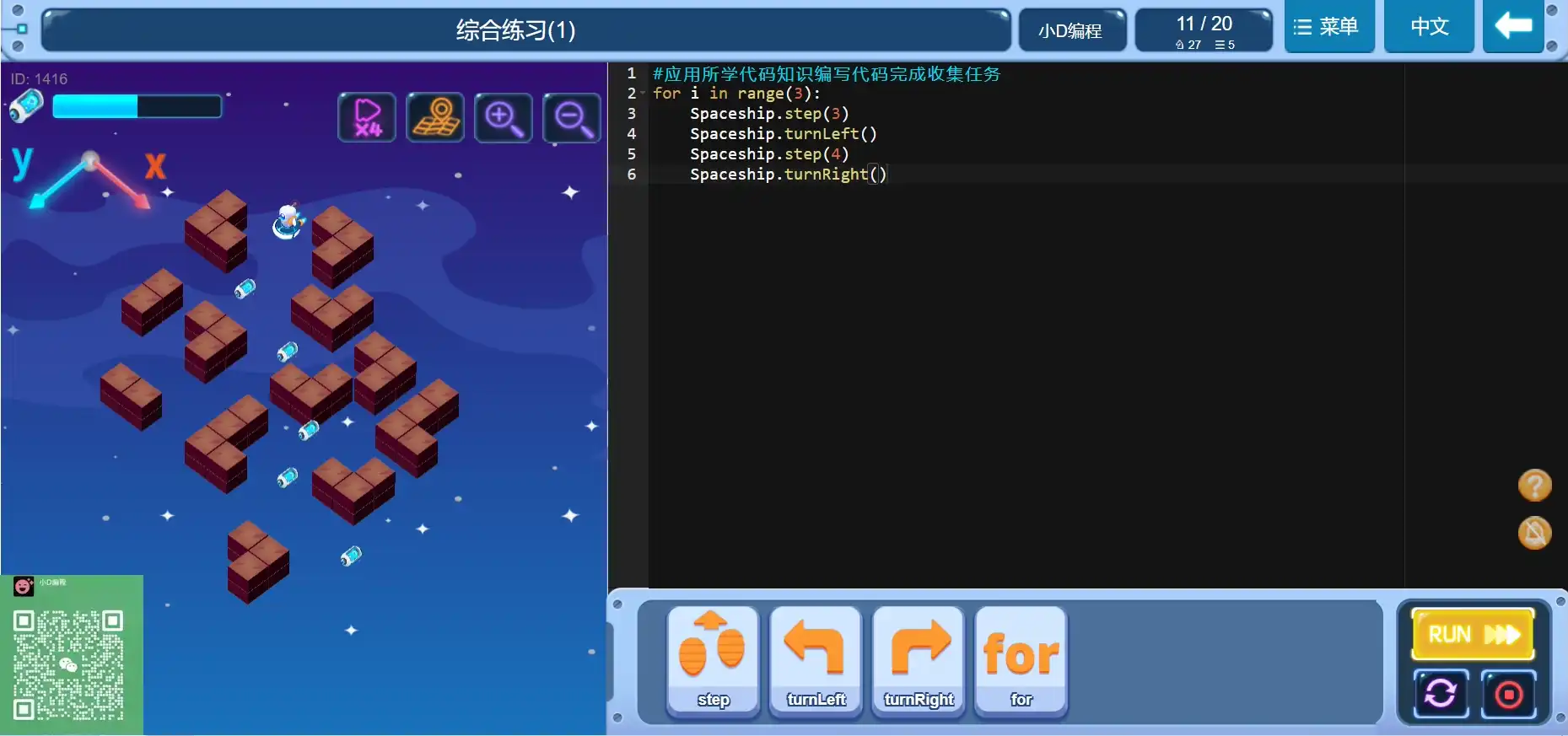
Task: Collapse the for loop fold arrow on line 2
Action: pos(643,94)
